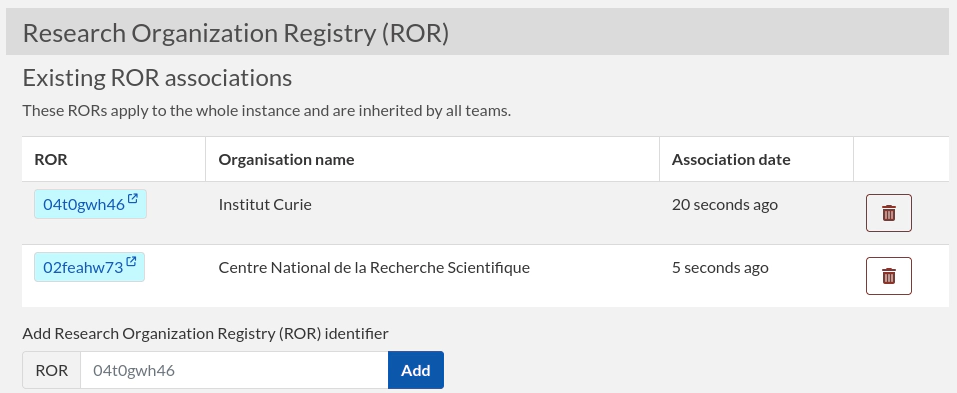Click the 'These RORs apply to the whole instance' text
Image resolution: width=957 pixels, height=393 pixels.
[267, 110]
